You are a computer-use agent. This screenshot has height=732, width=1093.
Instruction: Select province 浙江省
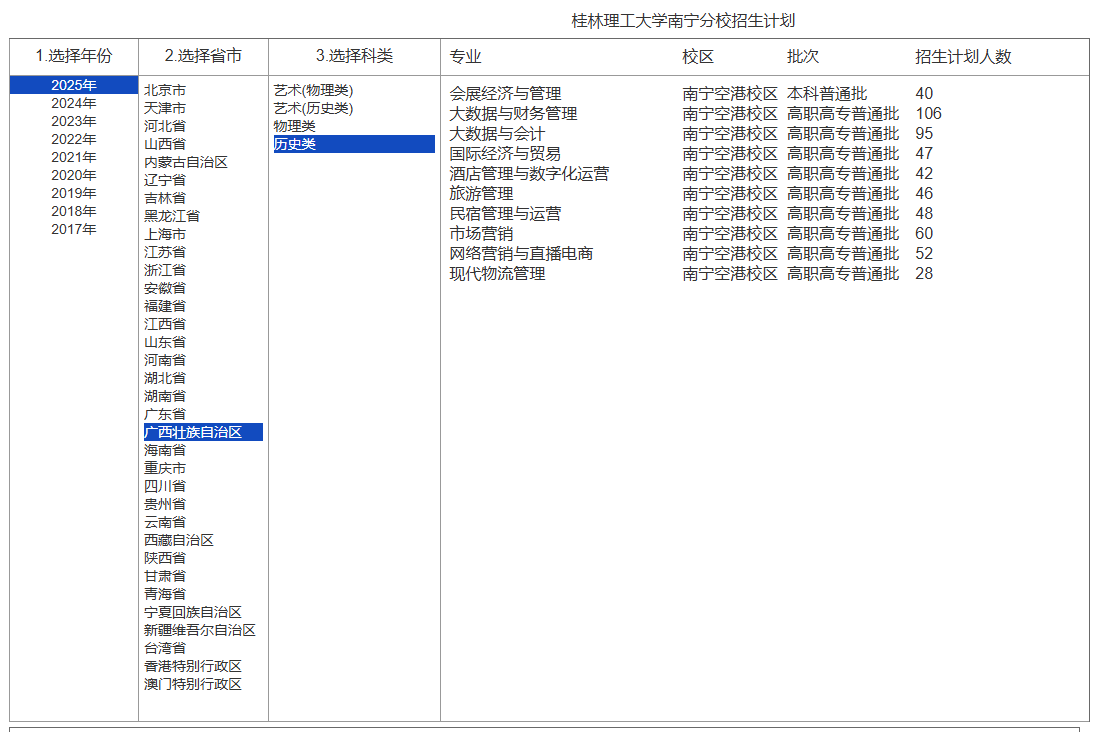click(165, 270)
